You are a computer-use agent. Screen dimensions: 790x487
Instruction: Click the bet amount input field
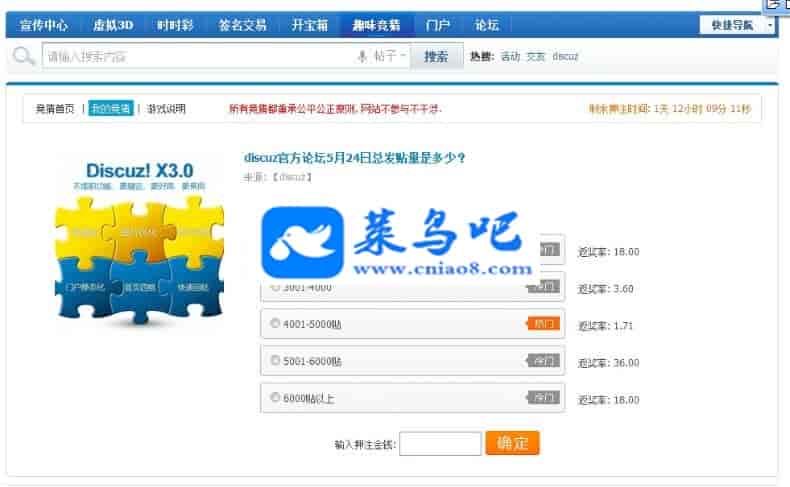(440, 444)
